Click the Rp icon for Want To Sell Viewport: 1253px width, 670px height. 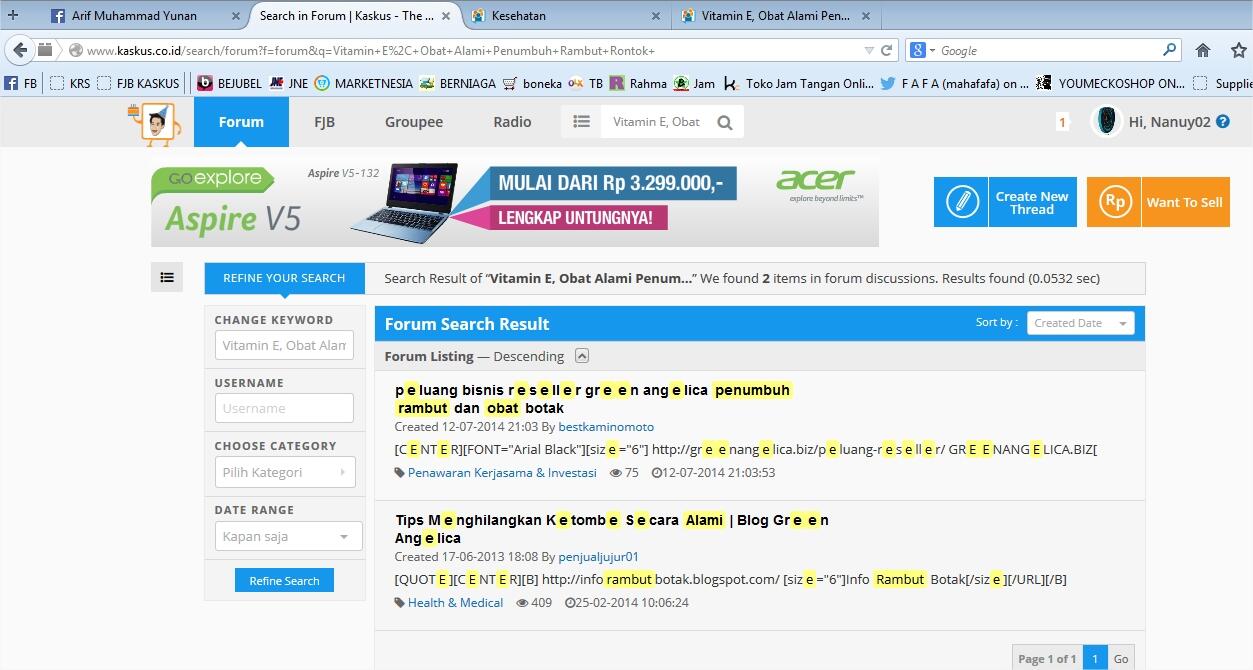click(x=1114, y=202)
